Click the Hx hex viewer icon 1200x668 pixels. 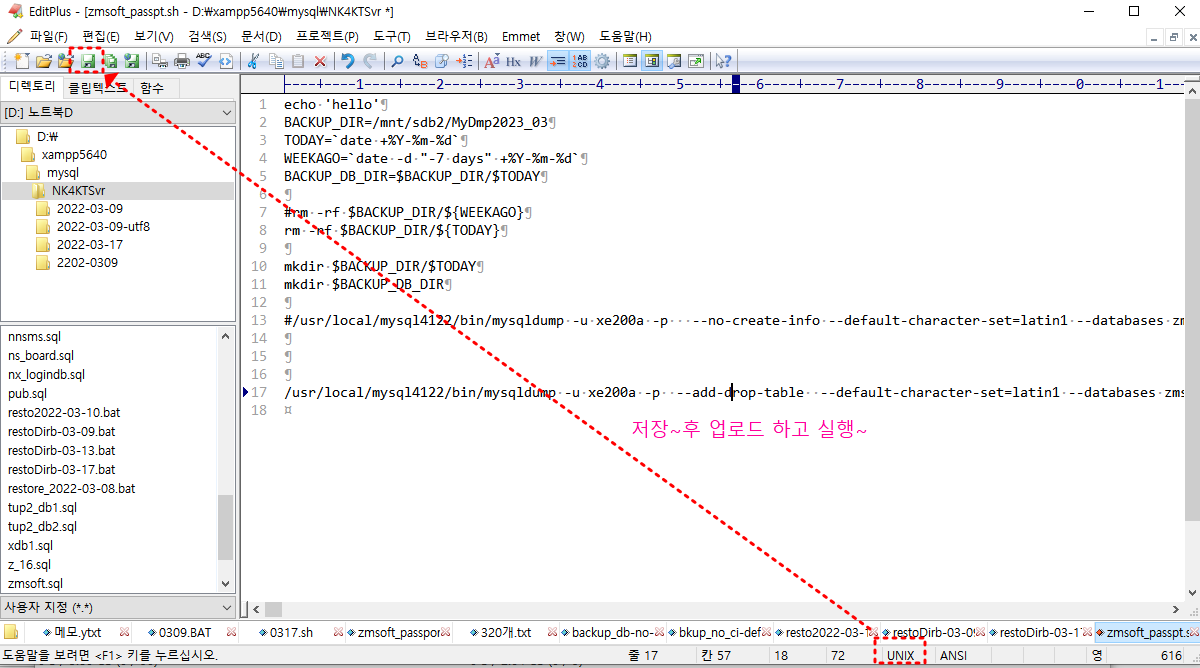(513, 61)
